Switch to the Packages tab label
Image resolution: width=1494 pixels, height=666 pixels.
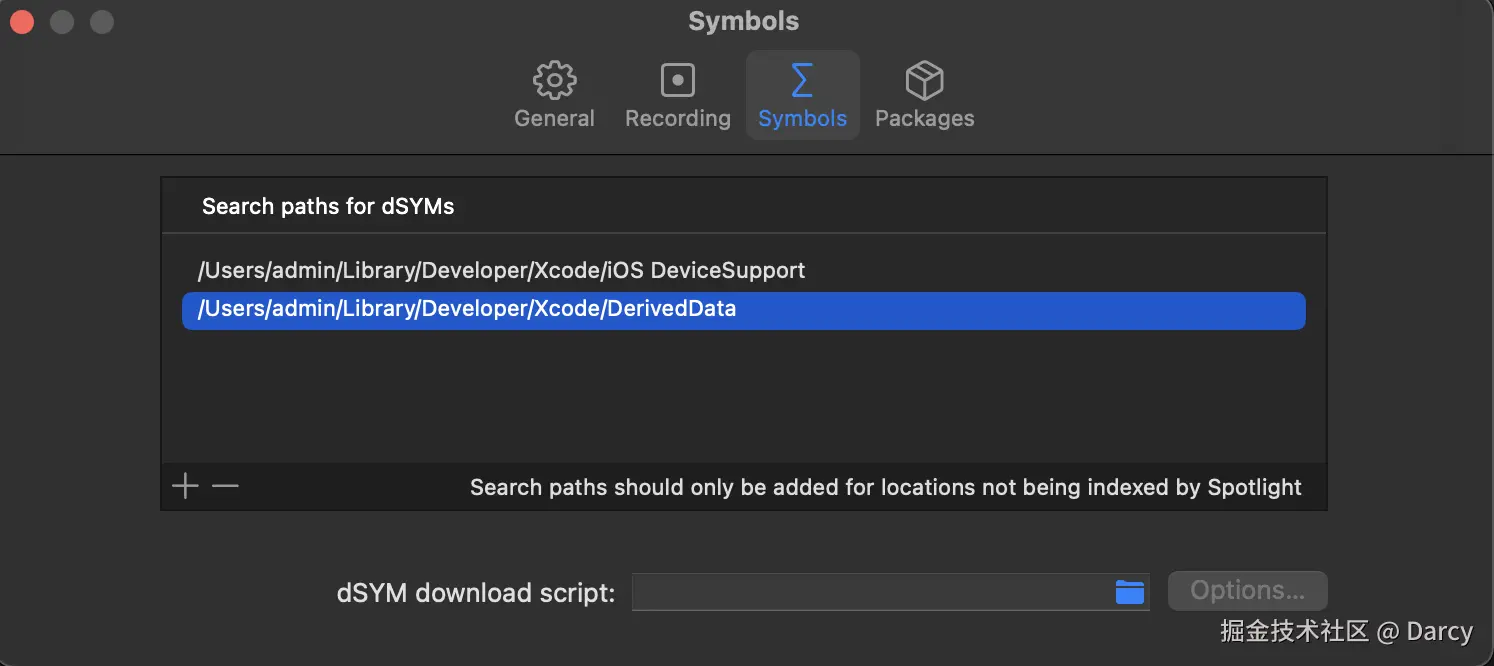click(x=924, y=118)
